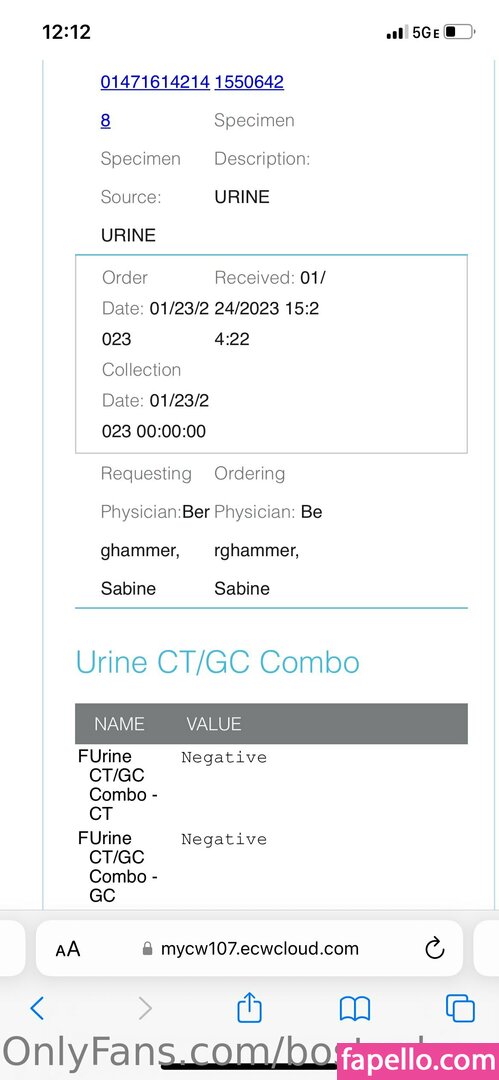Select the Urine CT/GC Combo heading
This screenshot has height=1080, width=499.
217,662
